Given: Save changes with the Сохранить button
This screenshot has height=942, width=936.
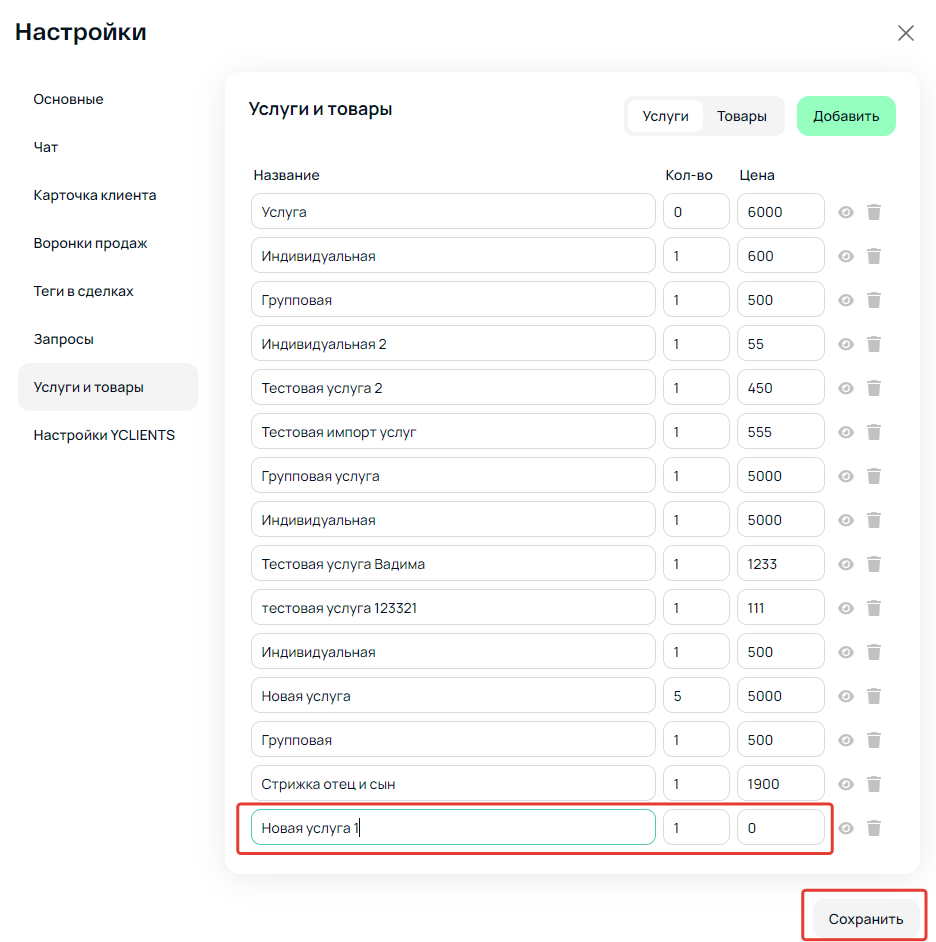Looking at the screenshot, I should [866, 919].
